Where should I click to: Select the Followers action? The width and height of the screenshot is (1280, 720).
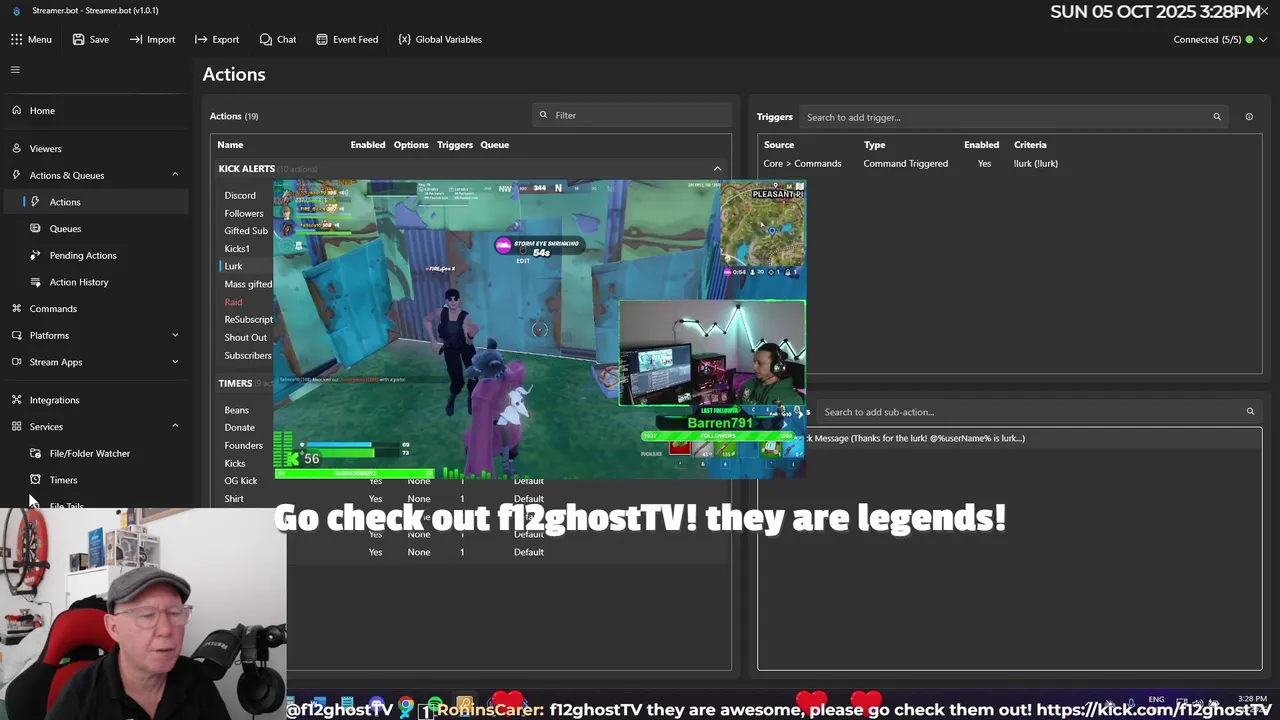[x=244, y=213]
